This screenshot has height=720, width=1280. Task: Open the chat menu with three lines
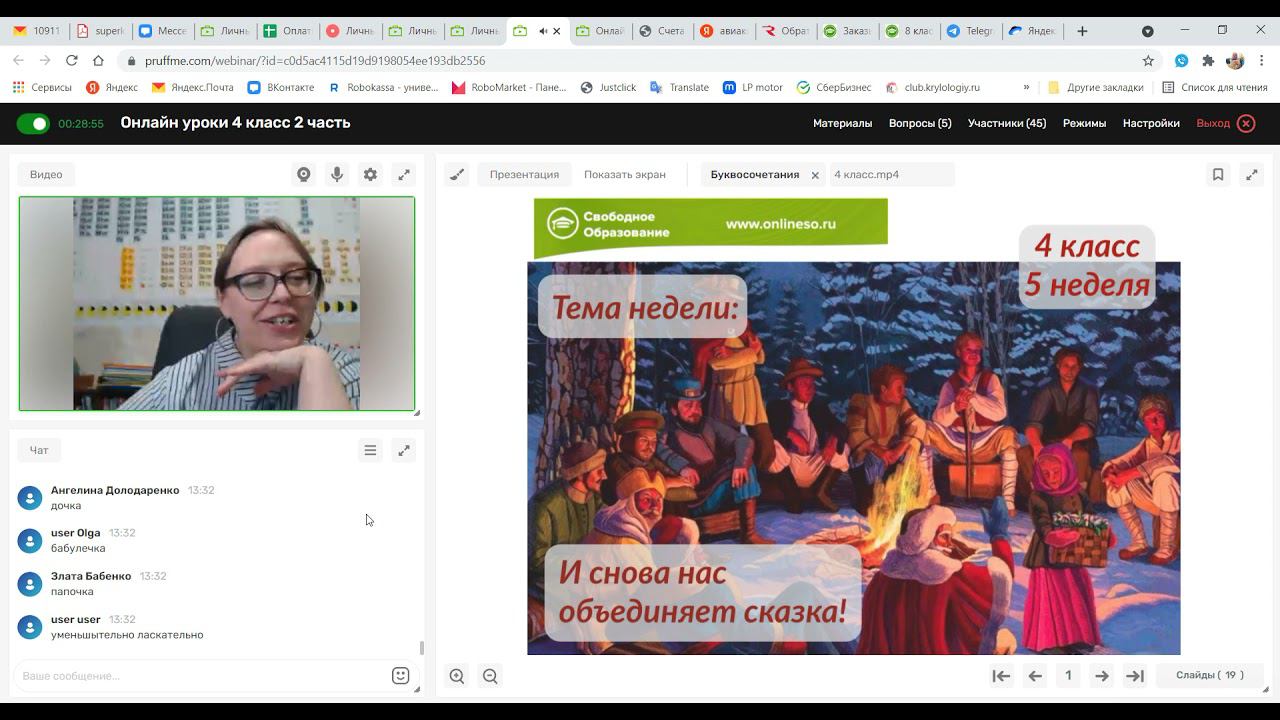370,450
